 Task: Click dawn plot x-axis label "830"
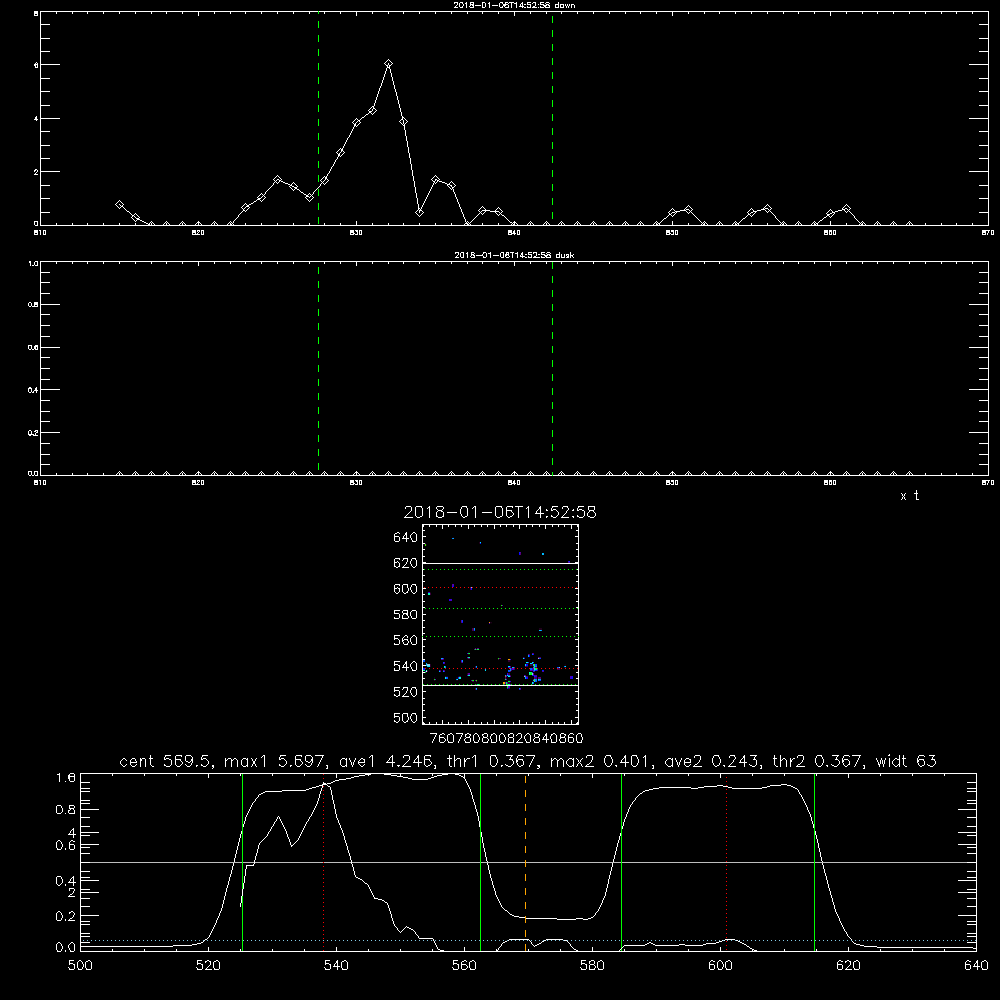(x=357, y=233)
